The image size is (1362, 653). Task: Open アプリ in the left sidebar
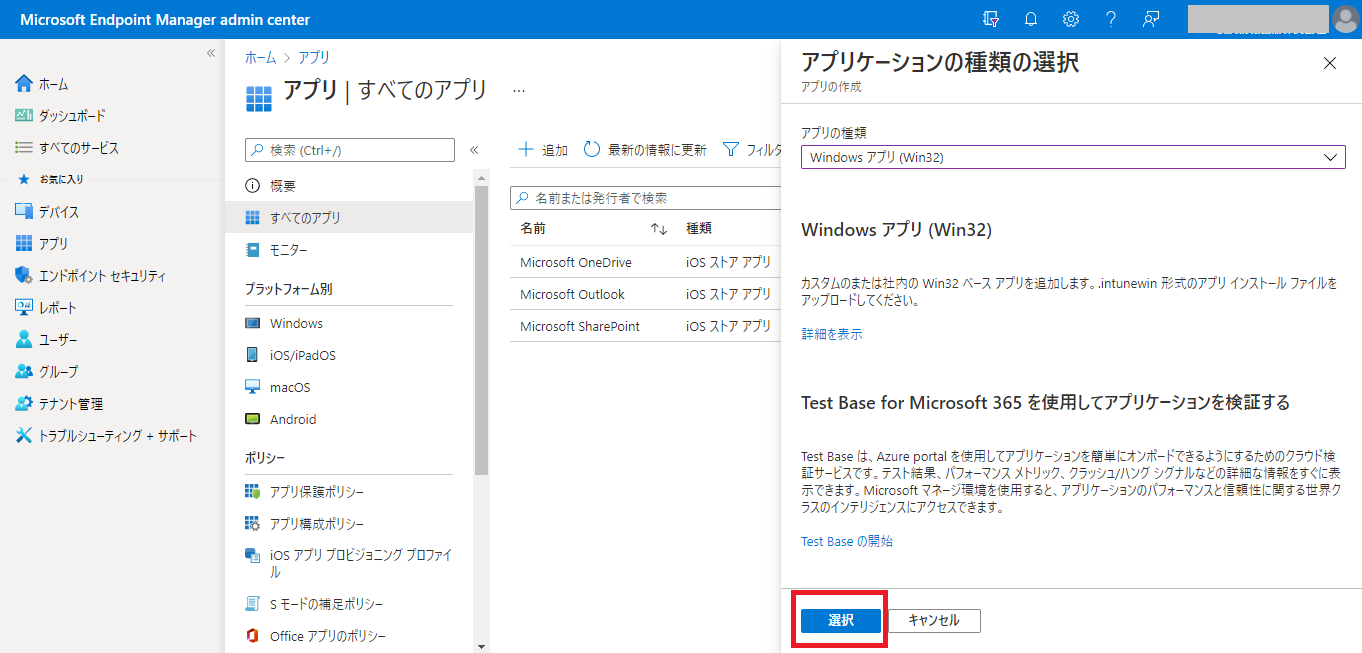pyautogui.click(x=42, y=244)
